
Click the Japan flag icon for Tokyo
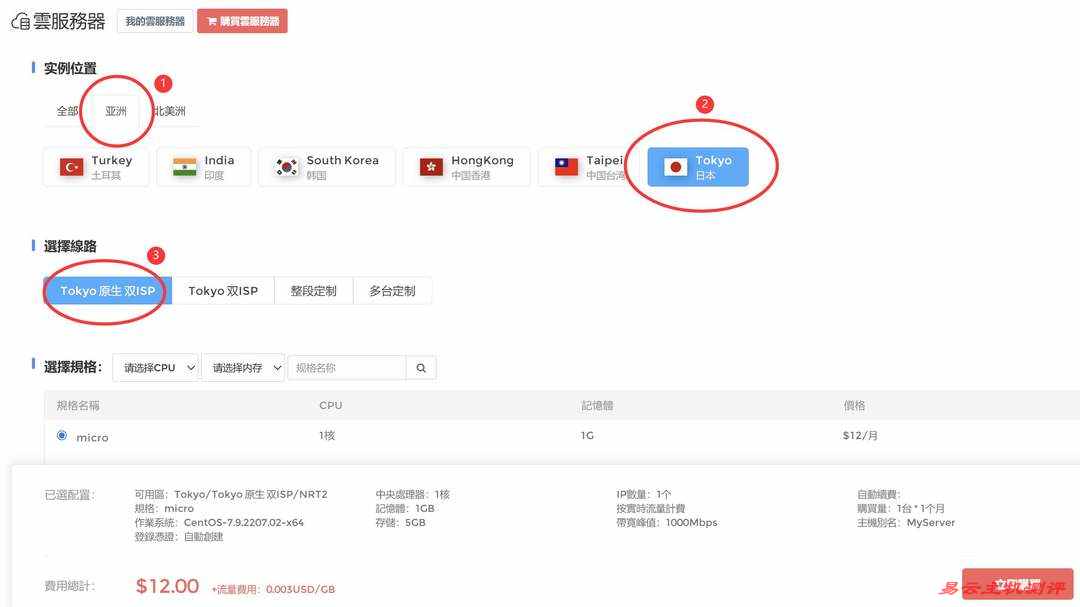pyautogui.click(x=676, y=167)
